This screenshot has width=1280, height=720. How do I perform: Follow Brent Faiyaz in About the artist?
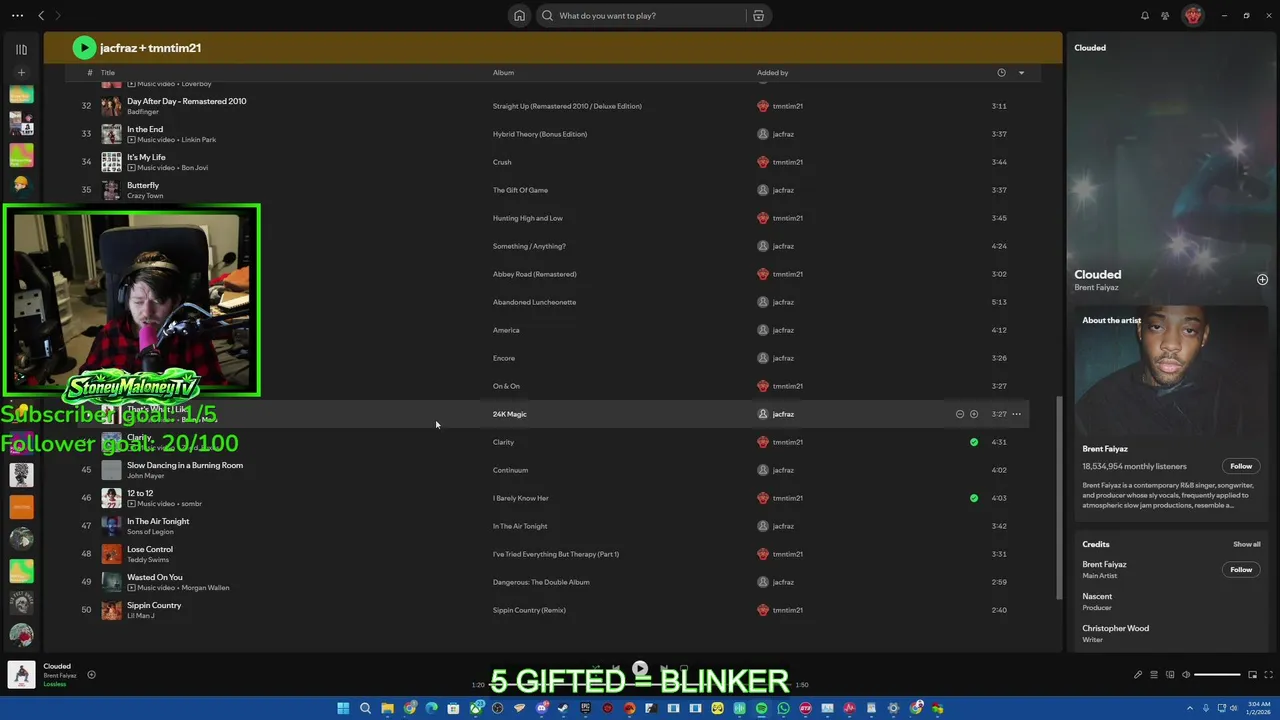tap(1241, 466)
